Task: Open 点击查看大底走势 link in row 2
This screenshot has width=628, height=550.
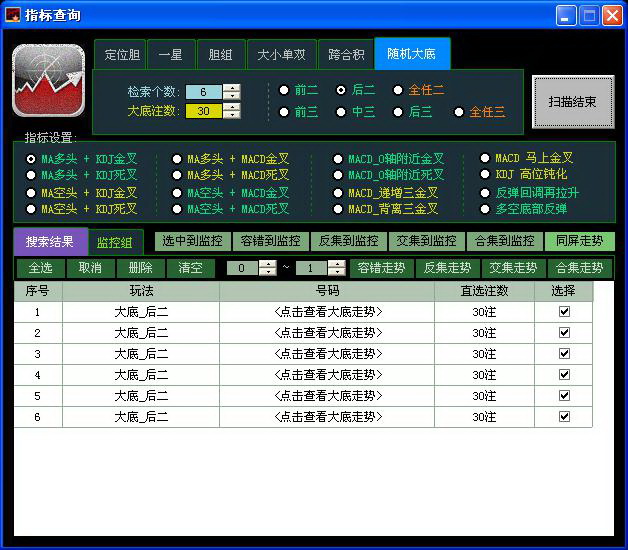Action: click(328, 333)
